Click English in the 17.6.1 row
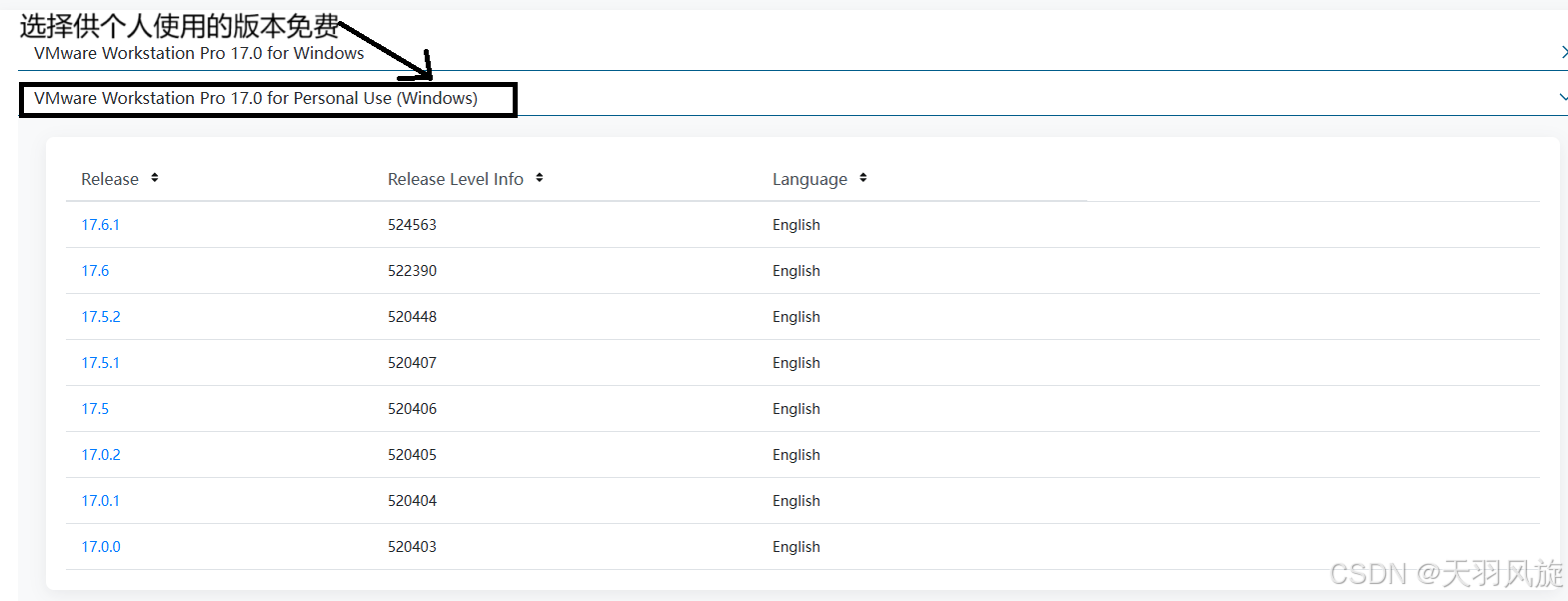This screenshot has width=1568, height=601. pos(796,225)
